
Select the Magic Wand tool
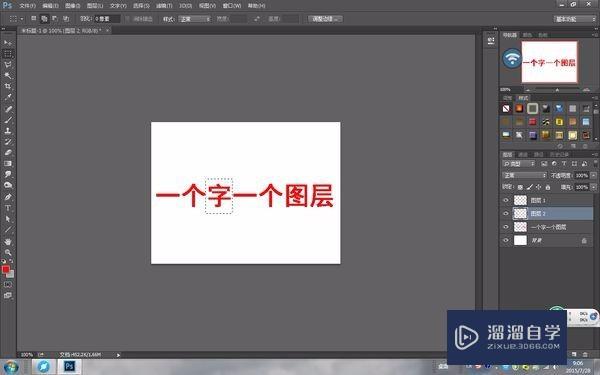pyautogui.click(x=8, y=76)
